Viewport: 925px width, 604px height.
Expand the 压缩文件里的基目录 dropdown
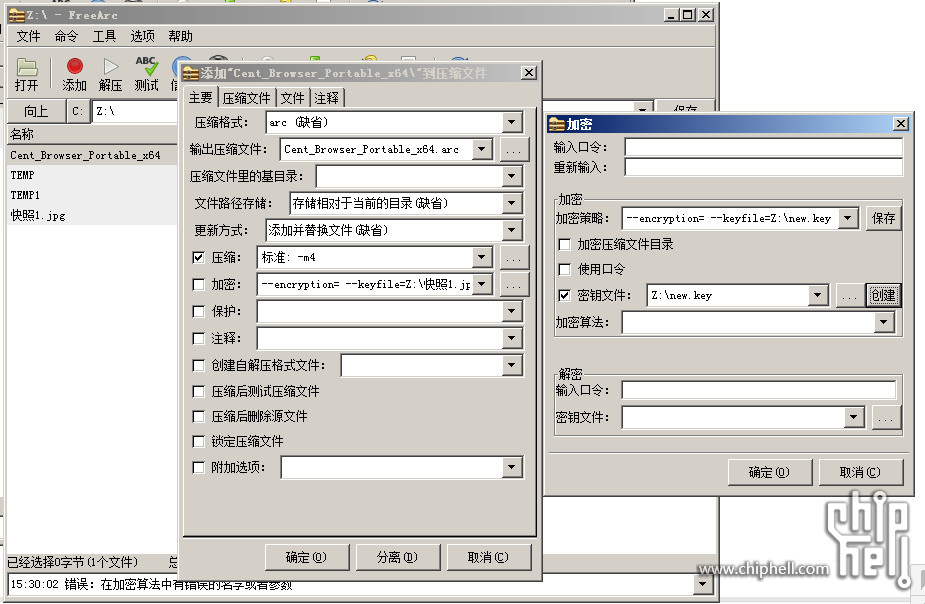[x=511, y=176]
